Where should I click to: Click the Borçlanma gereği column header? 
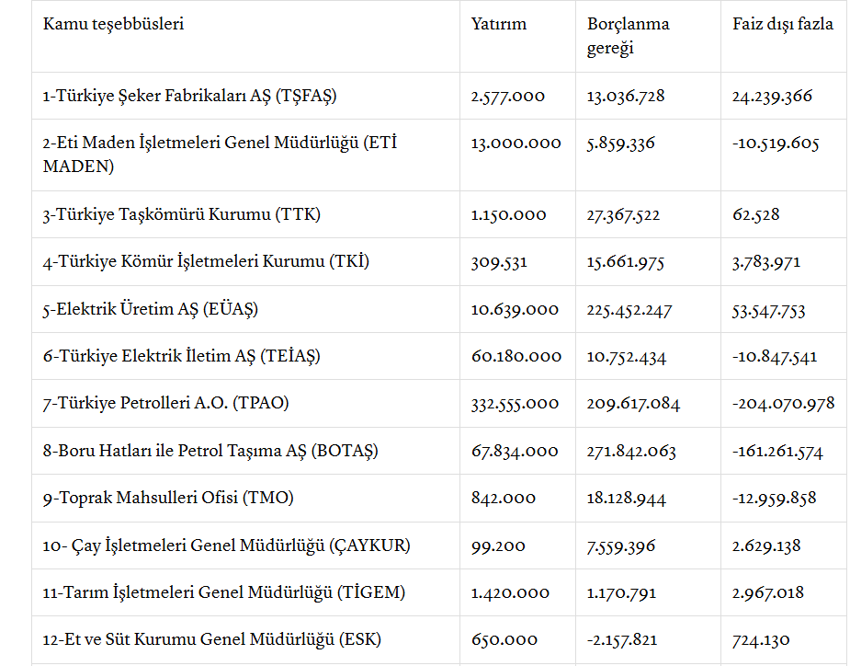tap(628, 36)
